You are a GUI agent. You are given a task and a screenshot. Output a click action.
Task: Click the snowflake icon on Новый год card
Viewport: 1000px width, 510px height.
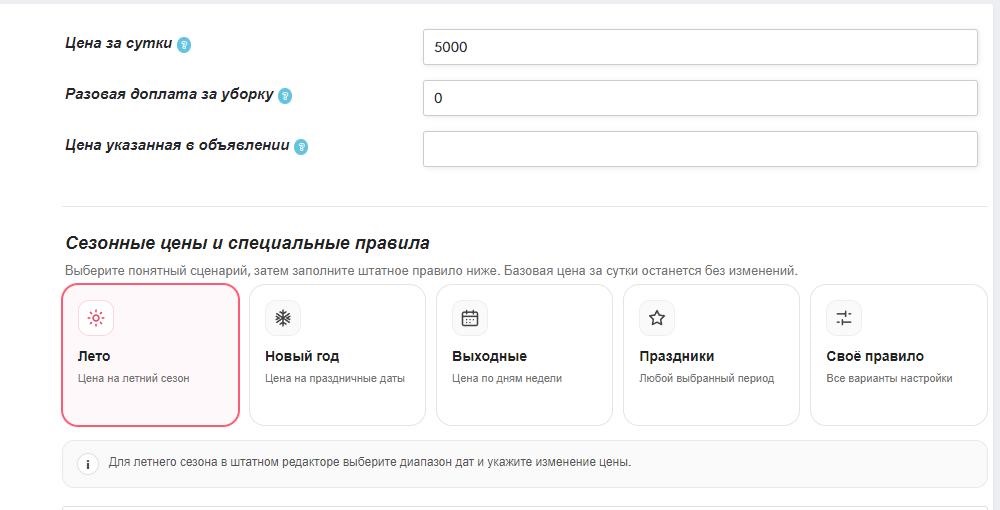[283, 318]
